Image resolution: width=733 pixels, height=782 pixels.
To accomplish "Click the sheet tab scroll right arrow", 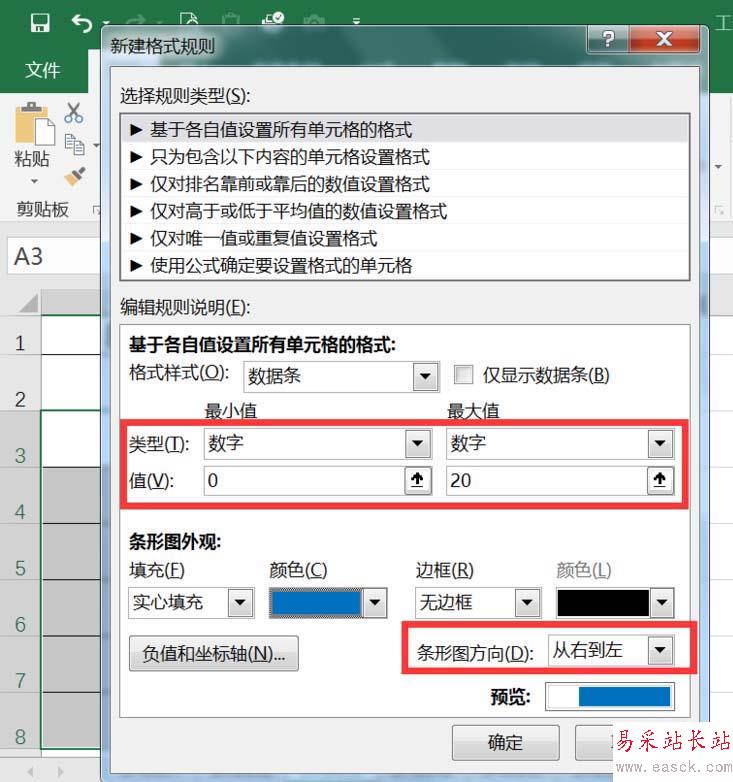I will coord(60,772).
